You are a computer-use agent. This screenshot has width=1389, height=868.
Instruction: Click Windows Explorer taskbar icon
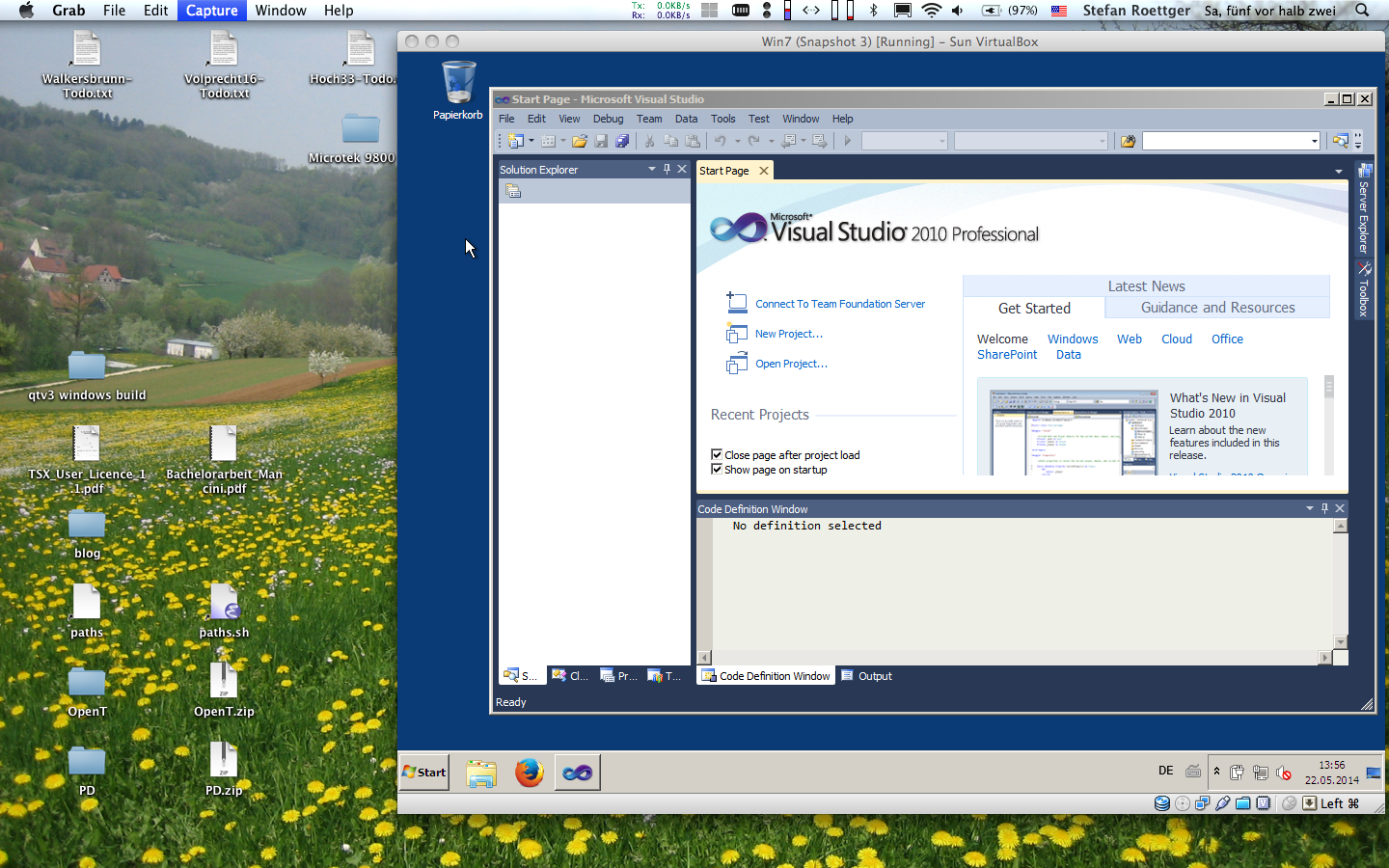pyautogui.click(x=481, y=773)
